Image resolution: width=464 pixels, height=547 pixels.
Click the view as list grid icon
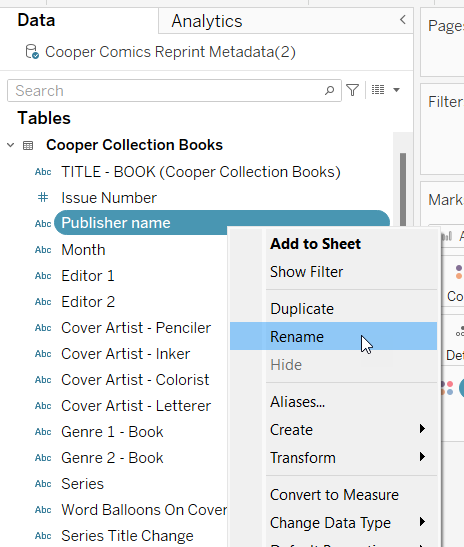click(378, 90)
